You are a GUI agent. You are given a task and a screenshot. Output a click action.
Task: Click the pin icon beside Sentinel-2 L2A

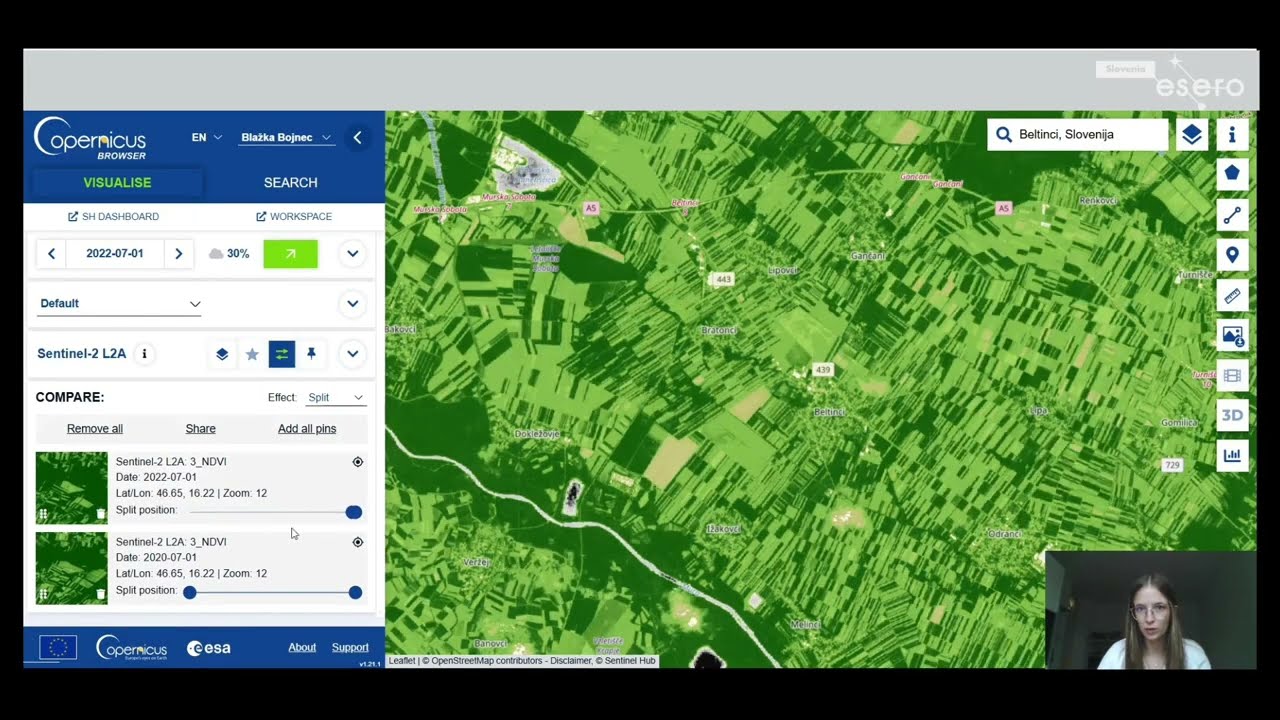[311, 354]
